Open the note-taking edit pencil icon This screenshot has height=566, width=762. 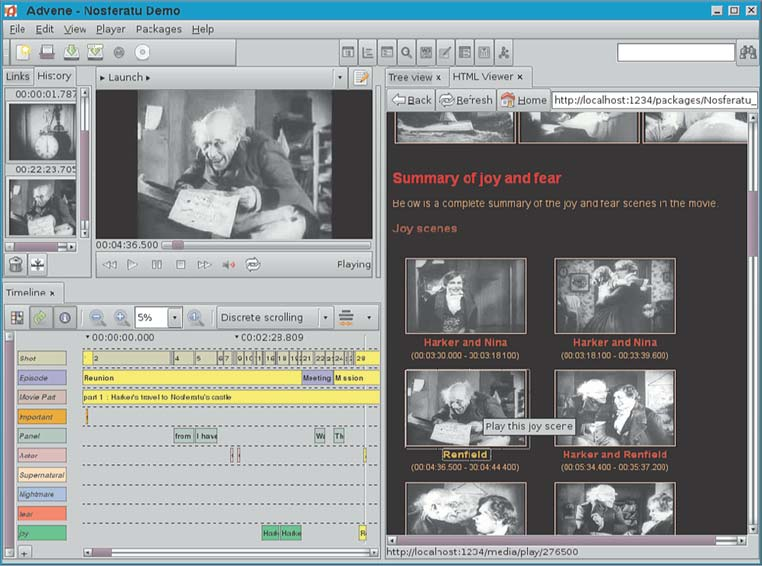click(x=445, y=52)
